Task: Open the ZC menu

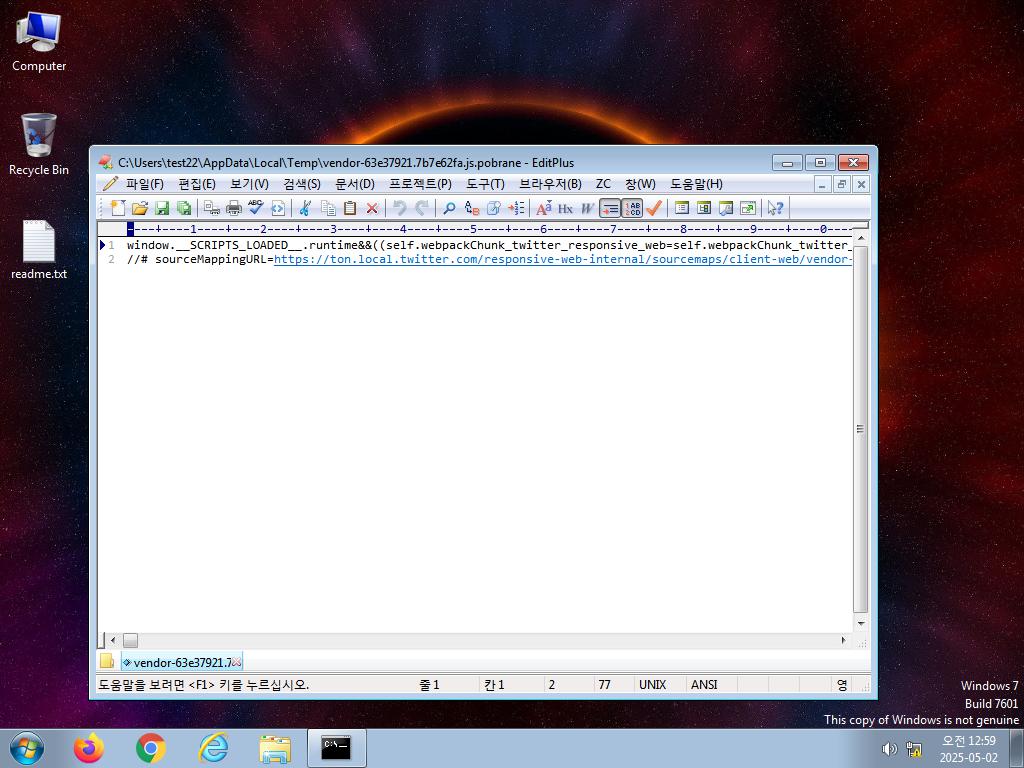Action: click(603, 184)
